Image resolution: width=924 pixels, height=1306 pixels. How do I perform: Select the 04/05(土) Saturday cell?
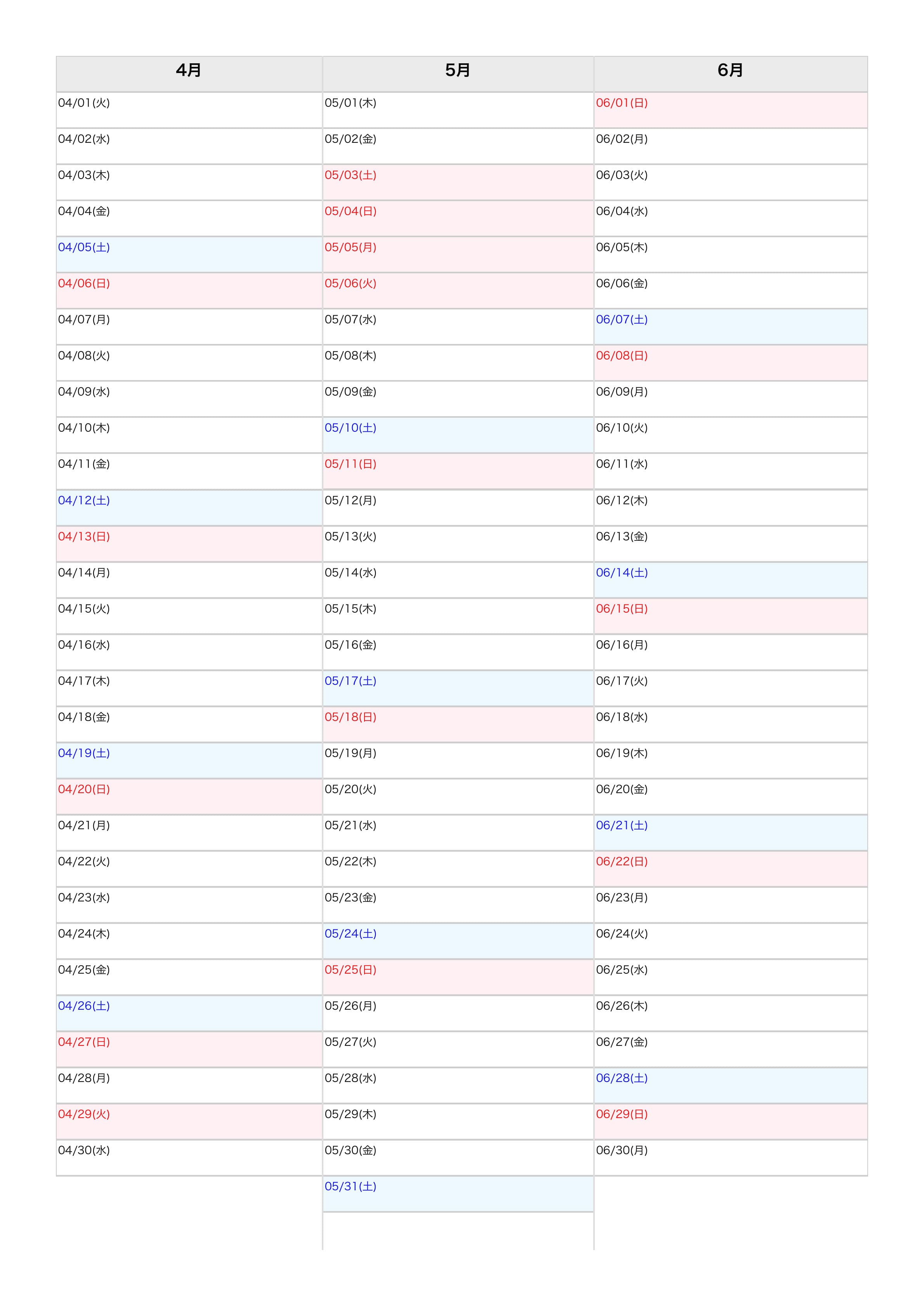(x=189, y=254)
